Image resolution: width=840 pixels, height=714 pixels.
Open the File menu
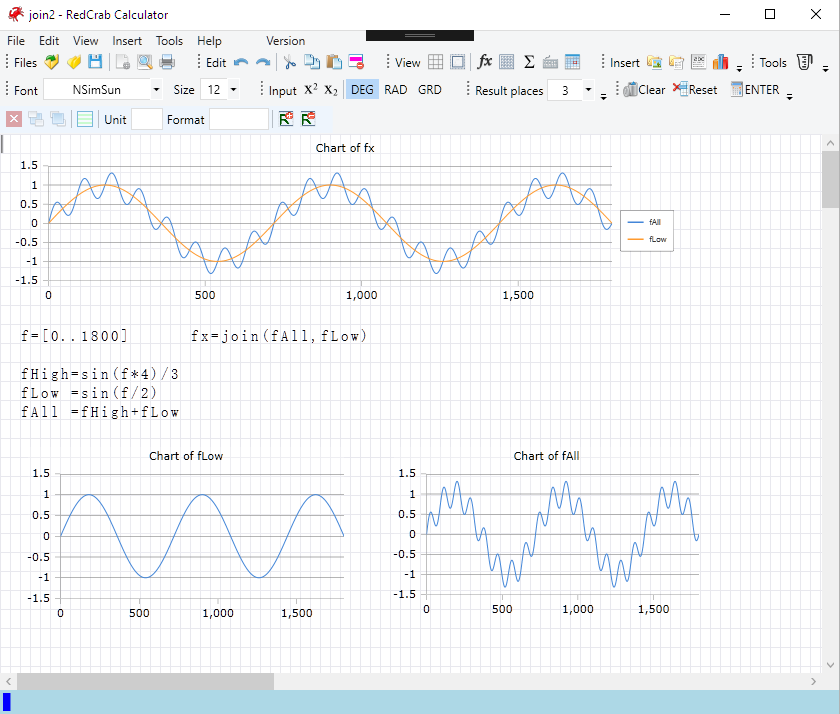pyautogui.click(x=16, y=41)
